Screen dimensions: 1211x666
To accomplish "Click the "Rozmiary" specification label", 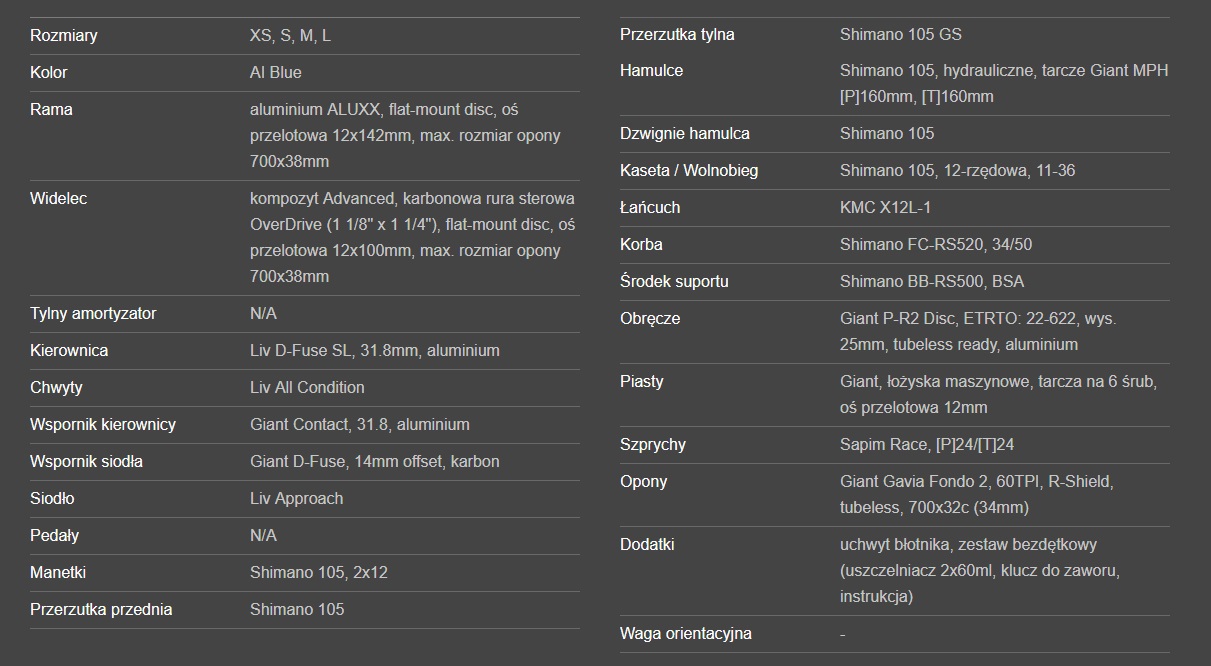I will click(x=64, y=36).
